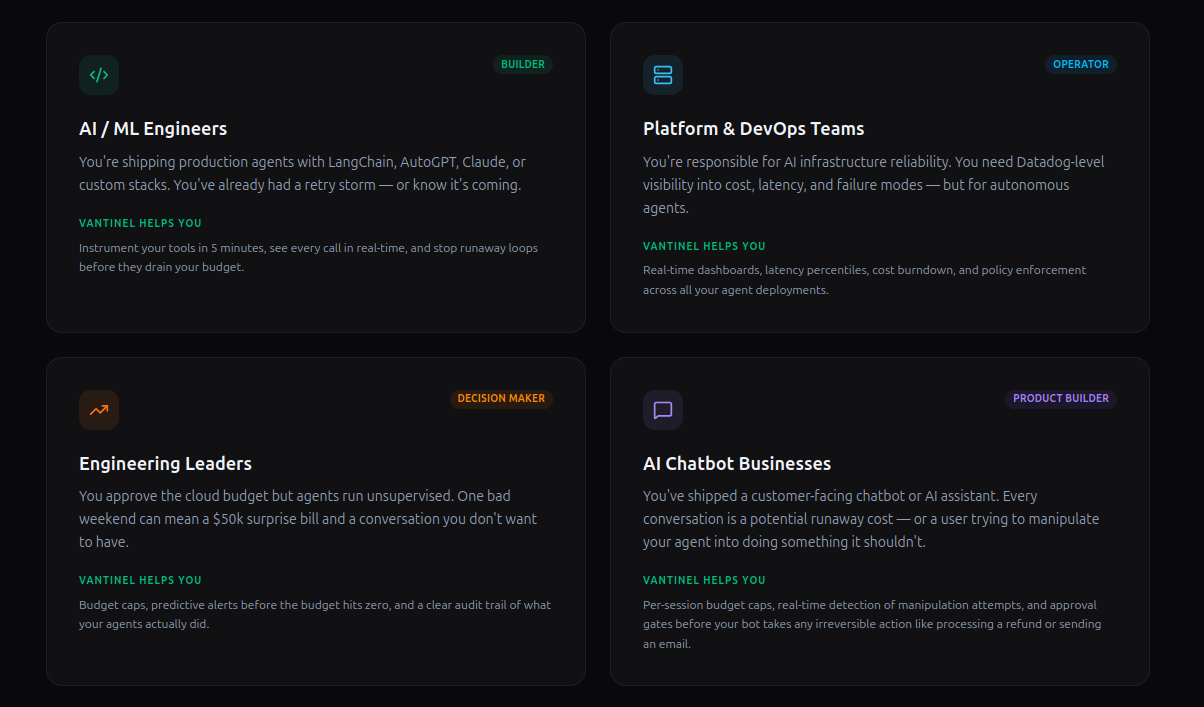
Task: Click 'Instrument your tools in 5 minutes' text
Action: [309, 258]
